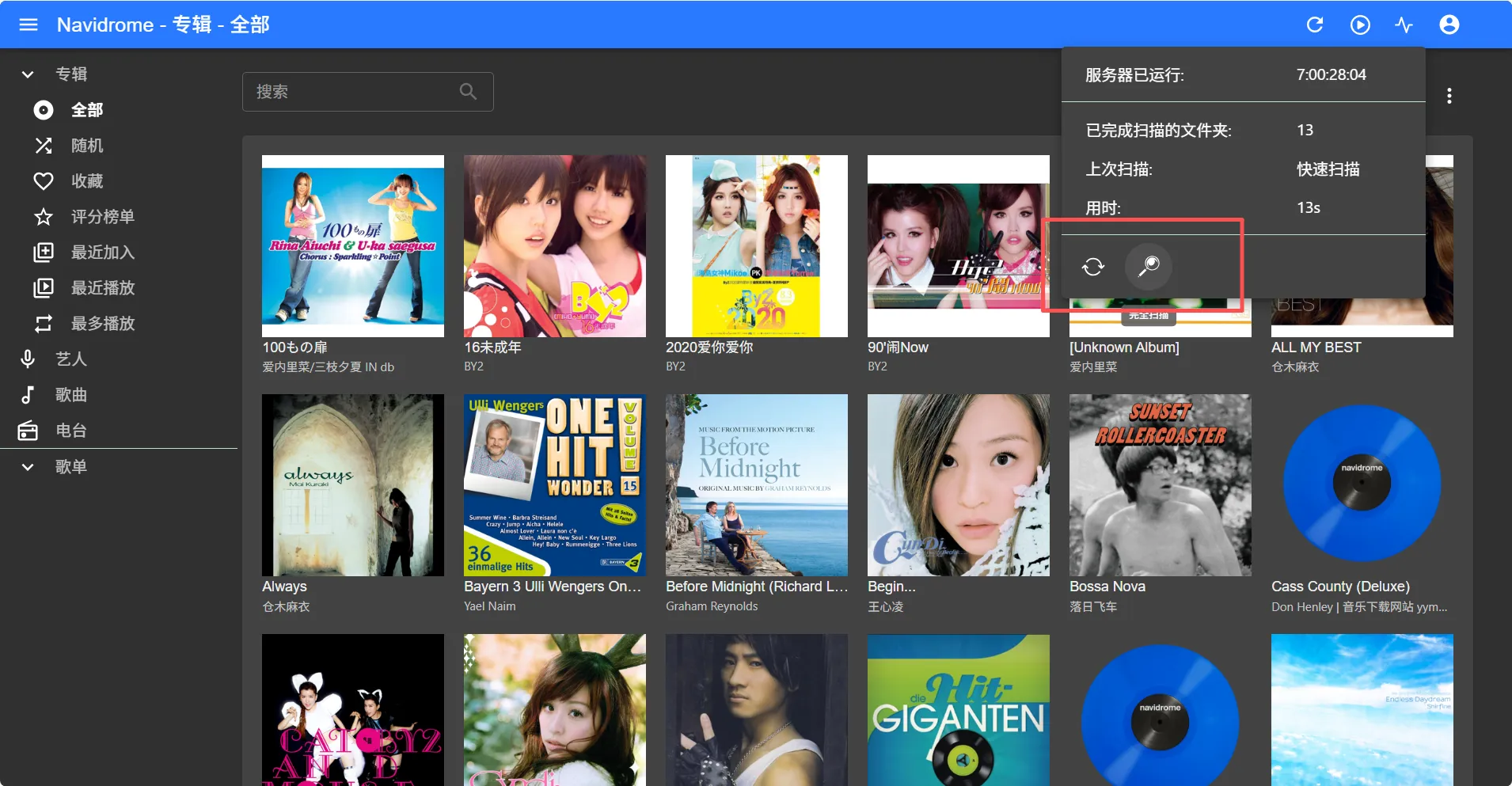The height and width of the screenshot is (786, 1512).
Task: Click artist Graham Reynolds under Before Midnight
Action: pyautogui.click(x=712, y=606)
